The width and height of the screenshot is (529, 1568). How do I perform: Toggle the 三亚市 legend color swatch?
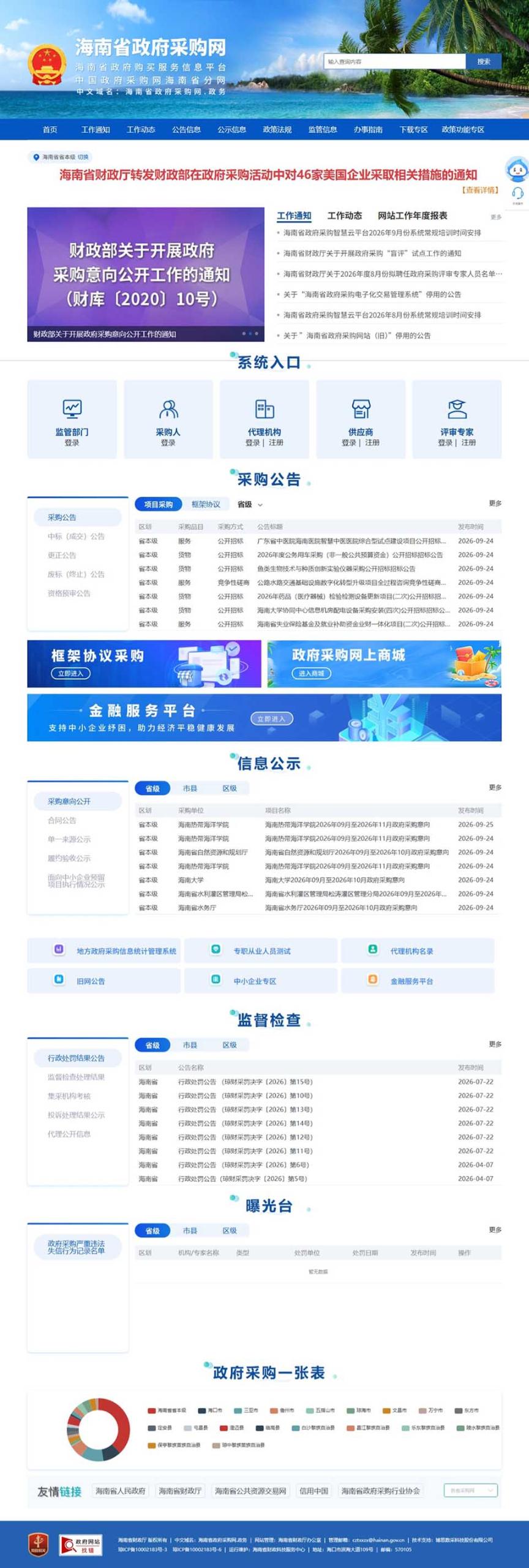coord(238,1411)
